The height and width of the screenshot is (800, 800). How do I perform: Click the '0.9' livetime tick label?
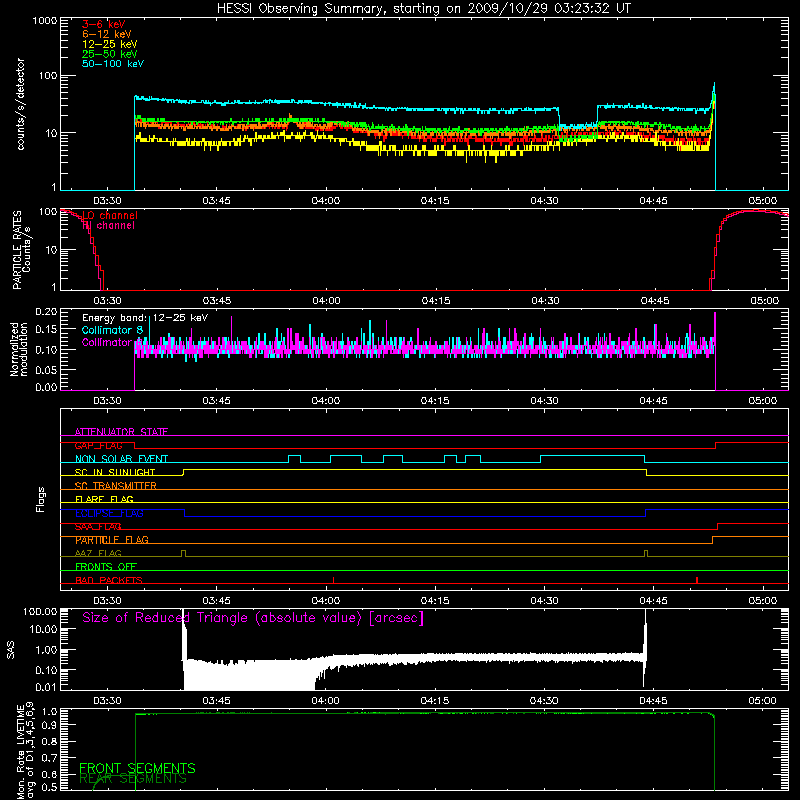coord(50,724)
